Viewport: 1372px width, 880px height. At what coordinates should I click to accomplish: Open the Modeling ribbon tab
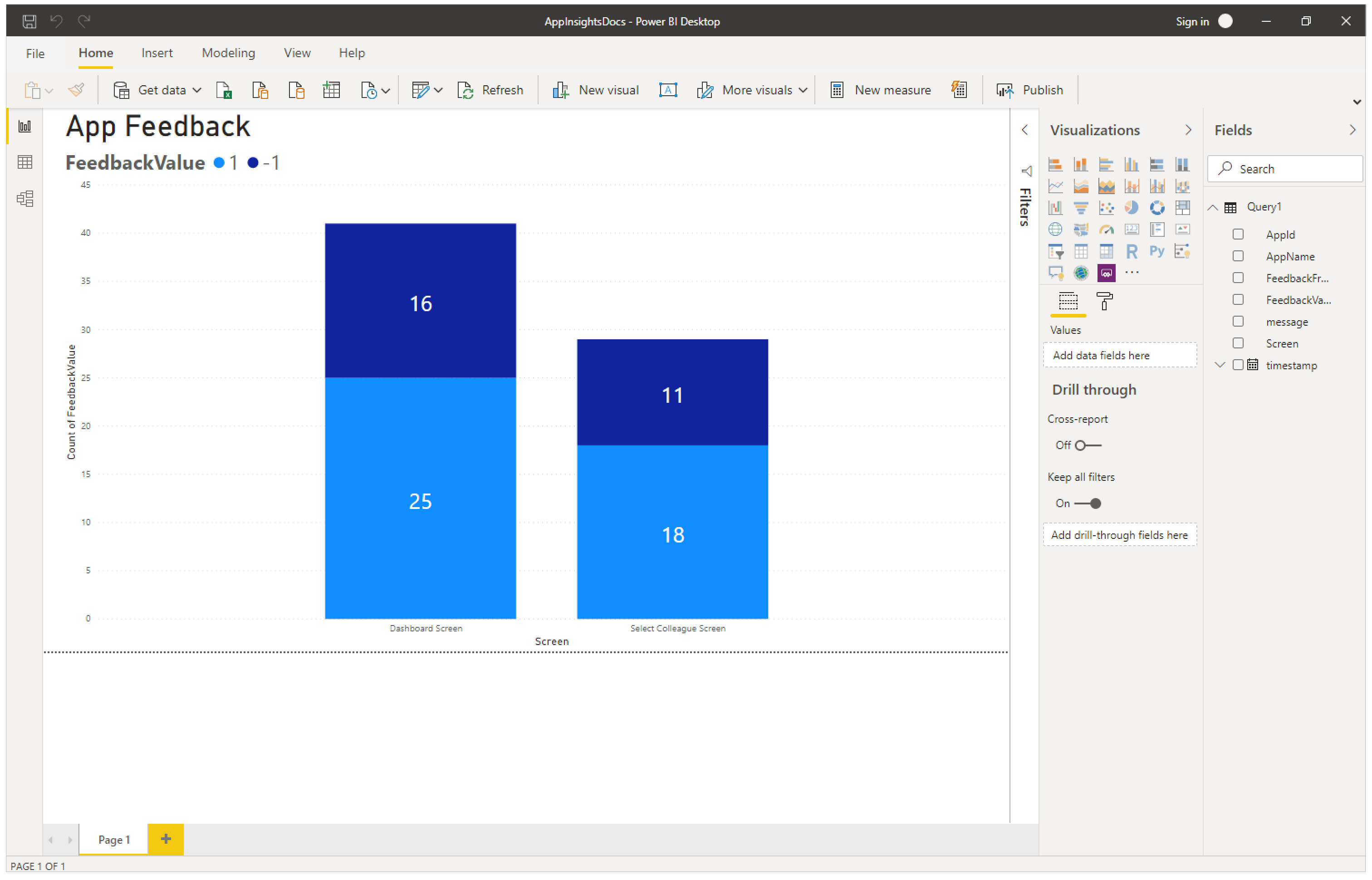(227, 53)
